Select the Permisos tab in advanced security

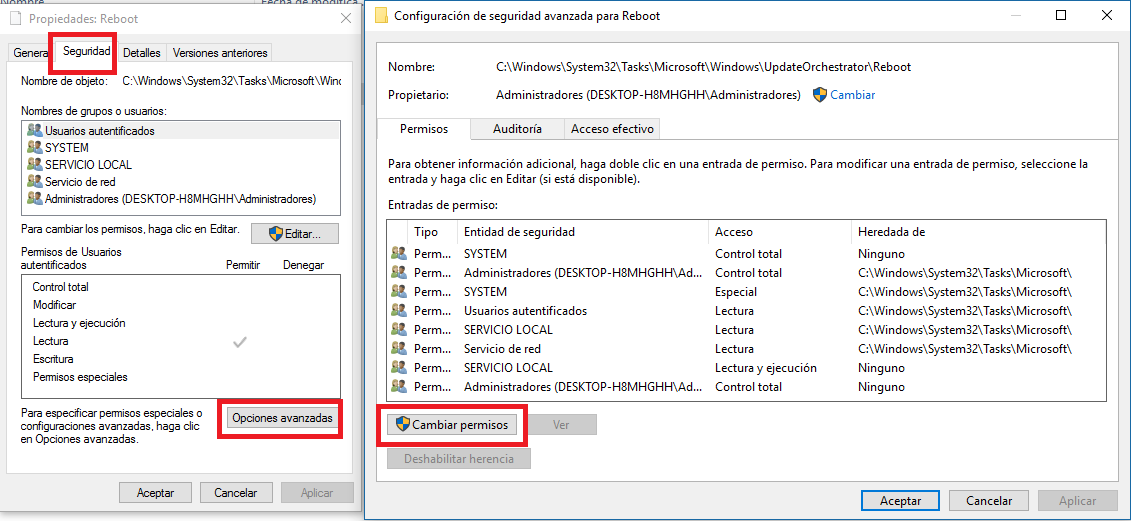pyautogui.click(x=423, y=129)
